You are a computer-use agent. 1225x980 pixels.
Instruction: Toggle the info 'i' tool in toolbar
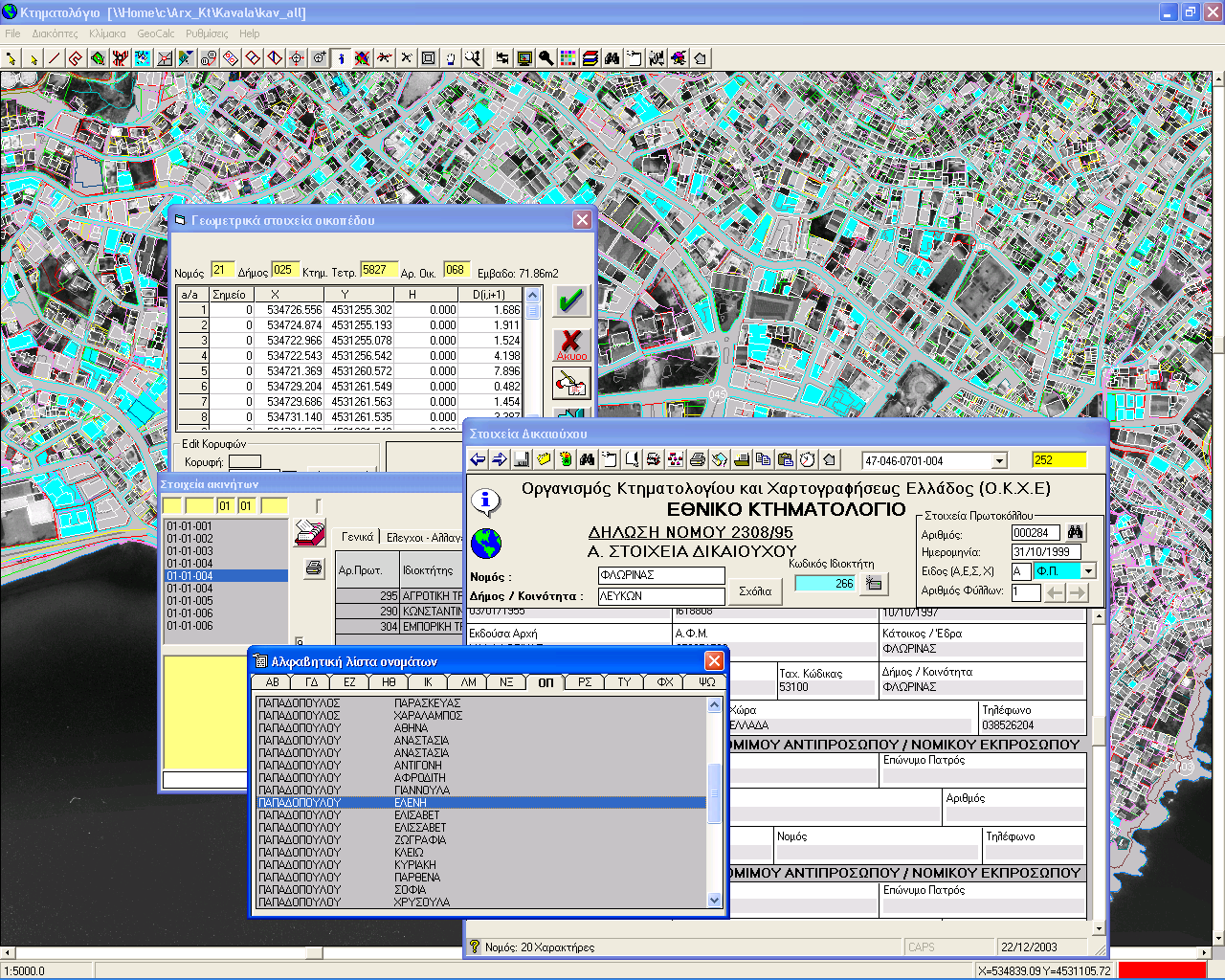coord(341,58)
